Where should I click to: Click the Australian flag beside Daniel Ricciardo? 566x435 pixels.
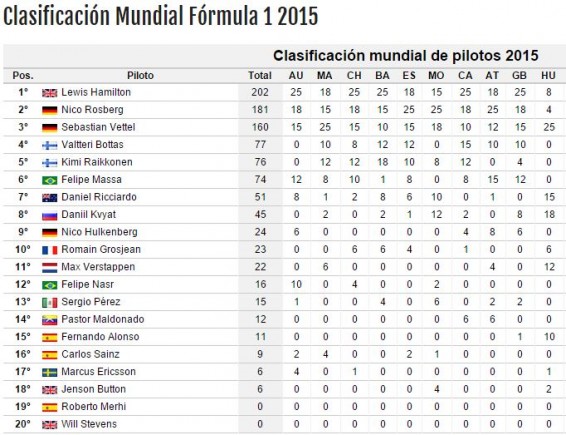(x=49, y=197)
